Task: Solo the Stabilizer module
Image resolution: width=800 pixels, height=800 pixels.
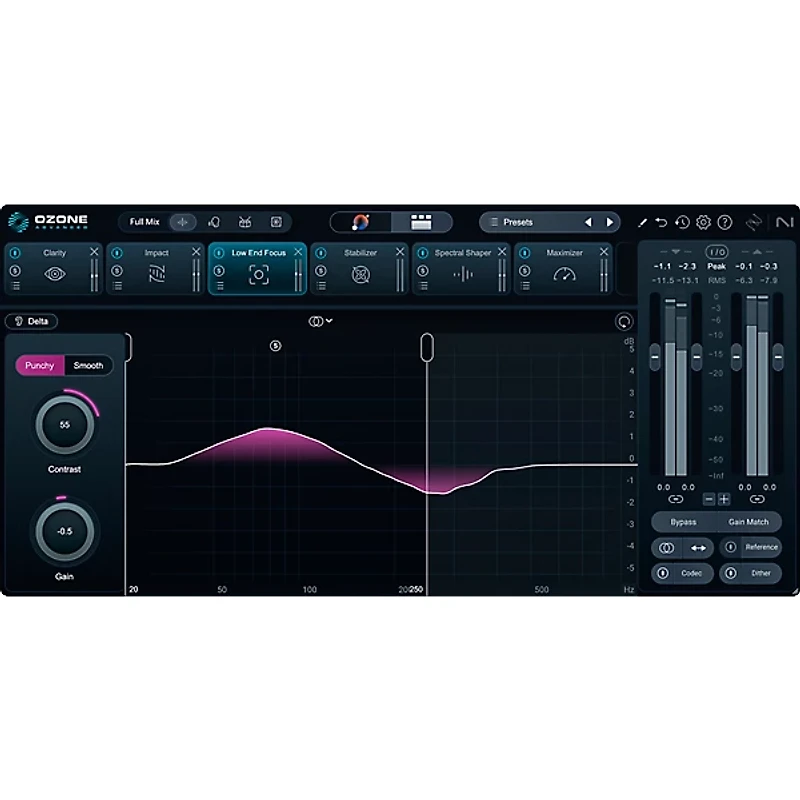Action: (320, 271)
